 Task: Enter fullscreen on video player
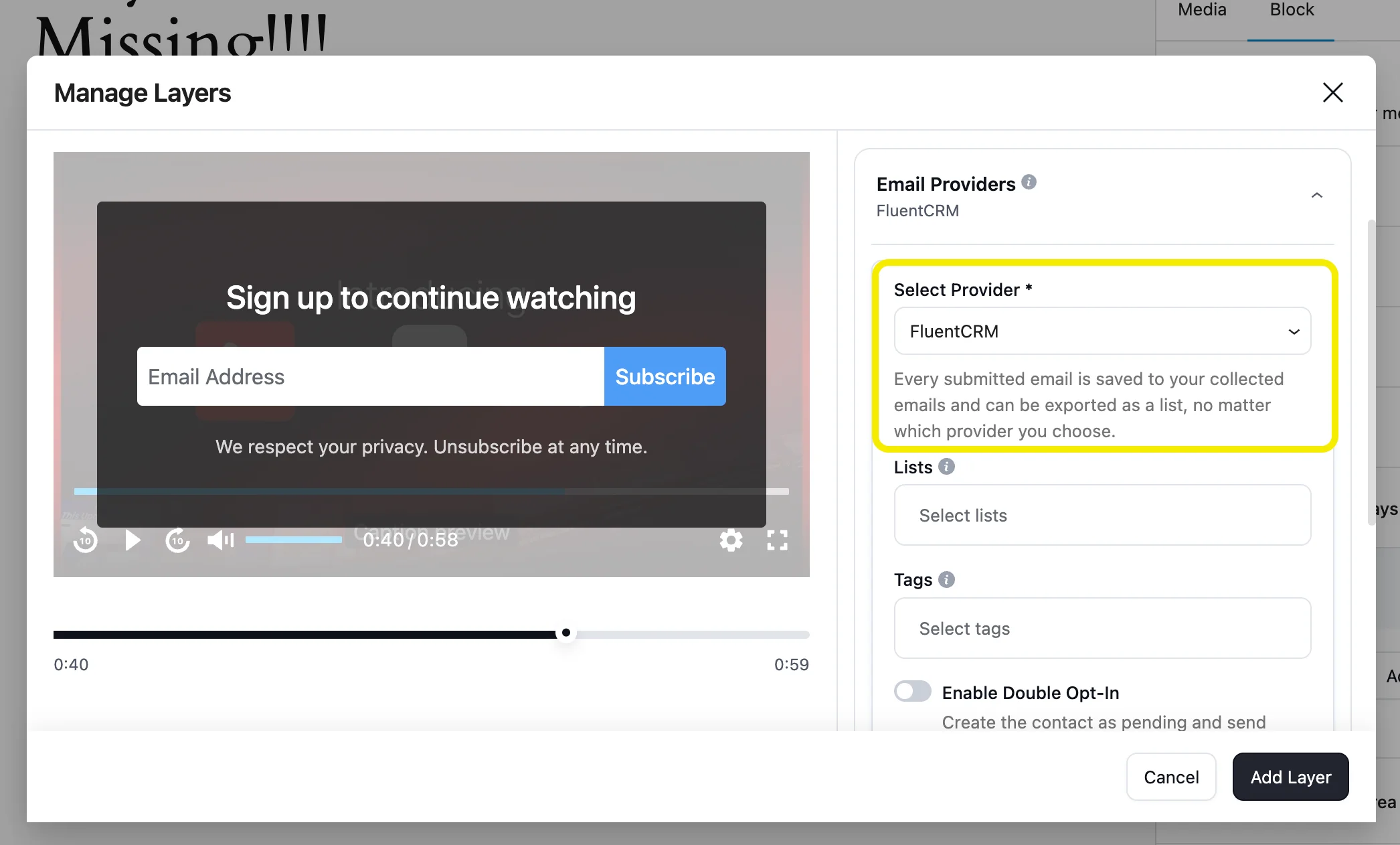click(777, 540)
